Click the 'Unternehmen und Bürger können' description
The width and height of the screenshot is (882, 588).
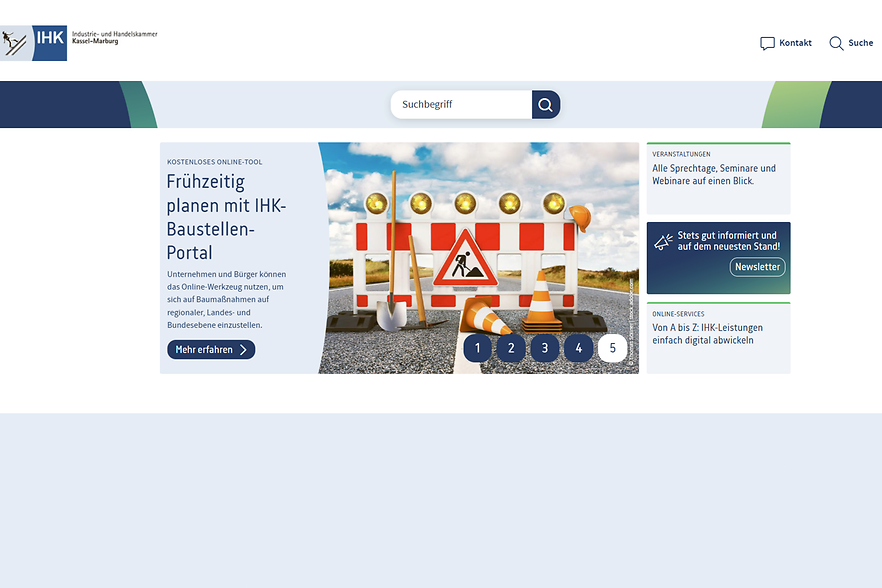tap(227, 300)
